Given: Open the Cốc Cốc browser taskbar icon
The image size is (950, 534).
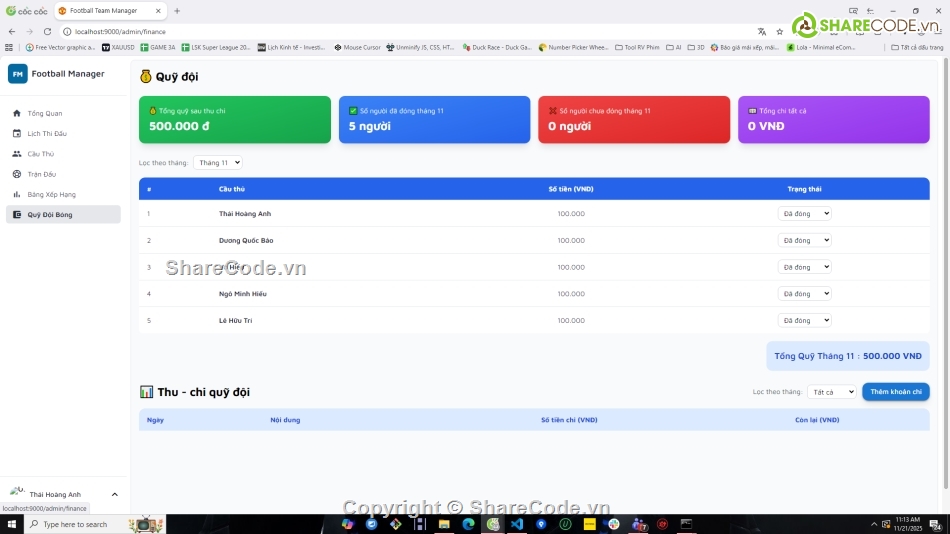Looking at the screenshot, I should pyautogui.click(x=493, y=524).
